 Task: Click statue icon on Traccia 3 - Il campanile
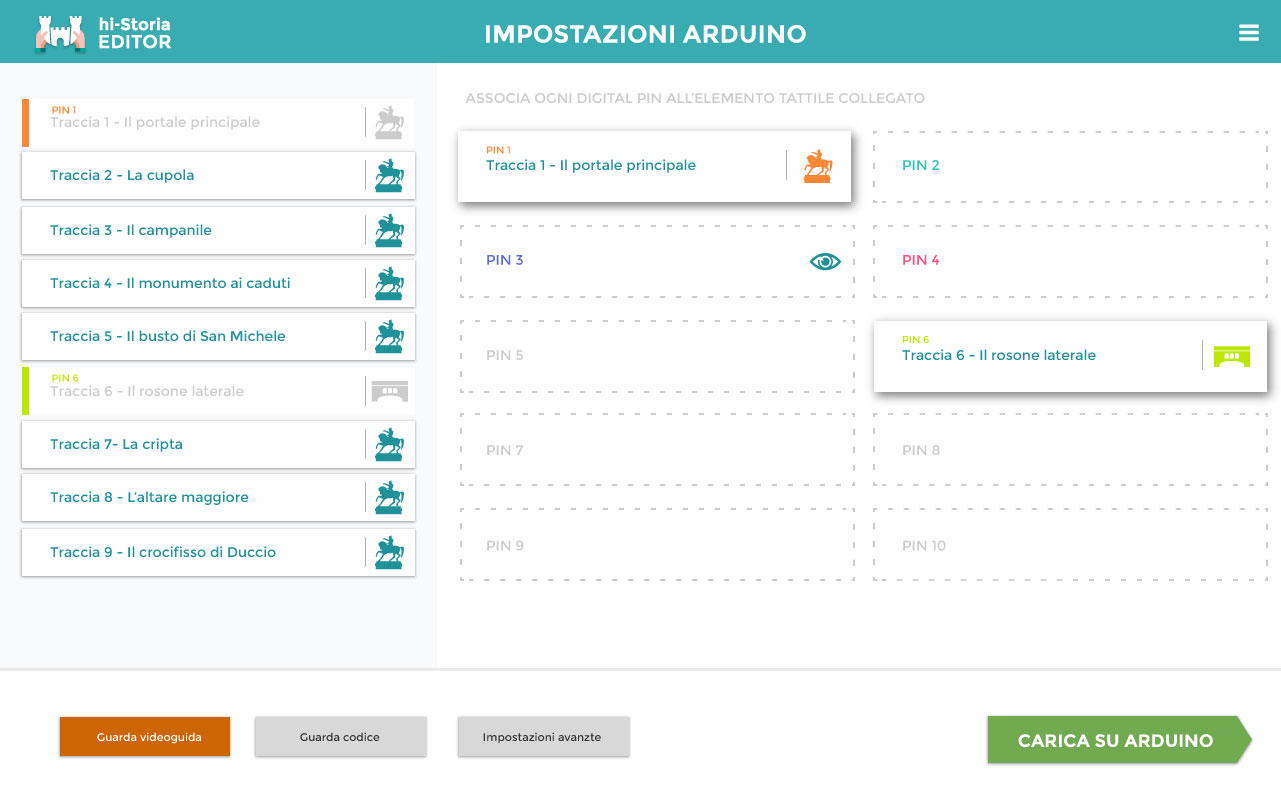click(389, 230)
